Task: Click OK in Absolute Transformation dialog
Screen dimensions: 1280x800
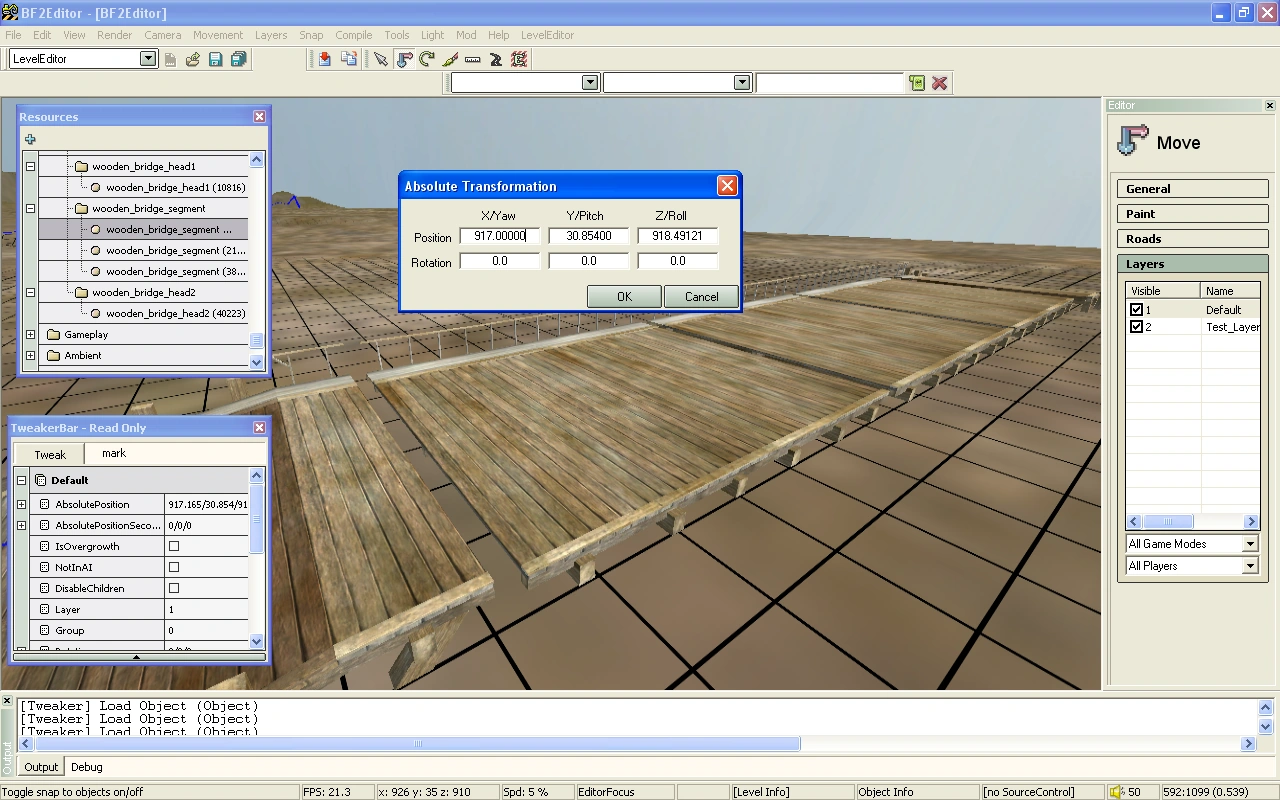Action: [x=624, y=297]
